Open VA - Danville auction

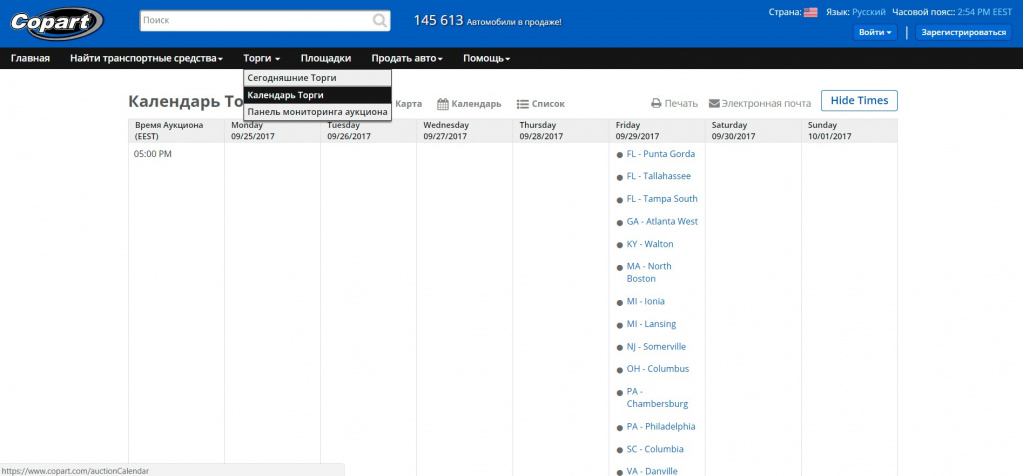point(652,471)
